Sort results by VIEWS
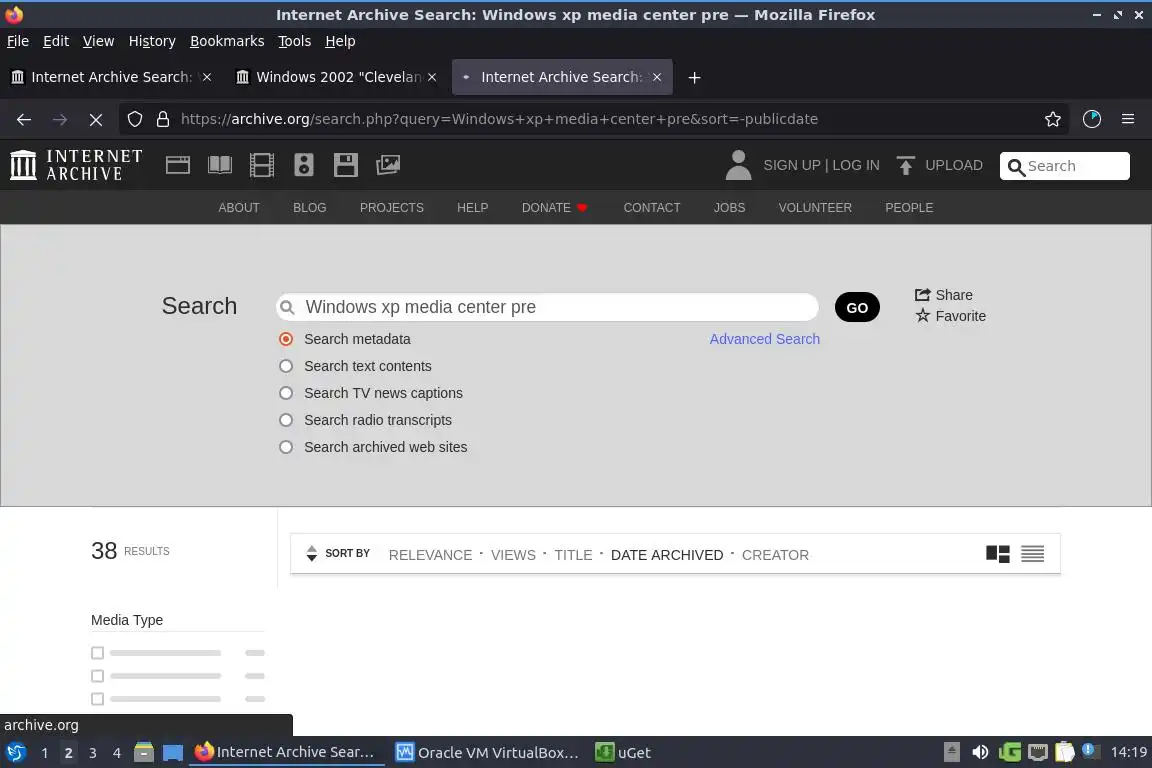This screenshot has width=1152, height=768. pyautogui.click(x=513, y=555)
